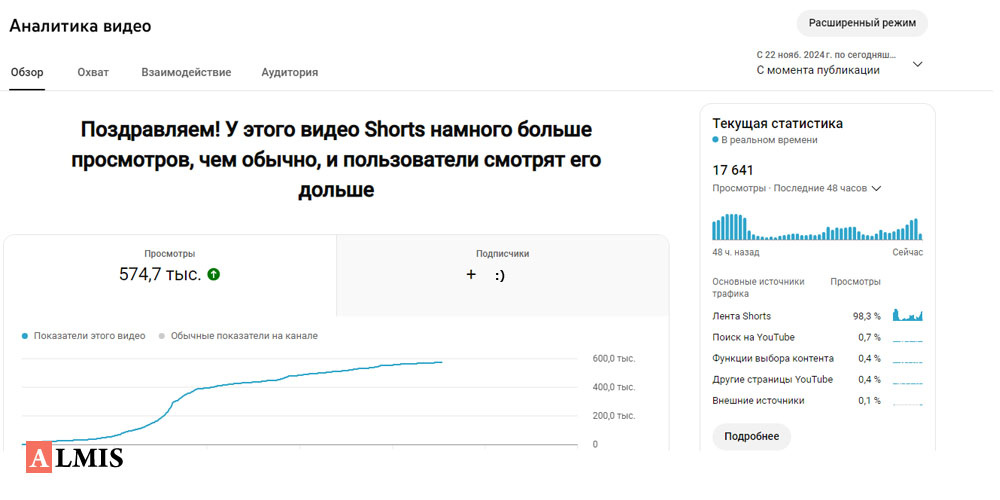Click the Текущая статистика heading

(x=777, y=123)
